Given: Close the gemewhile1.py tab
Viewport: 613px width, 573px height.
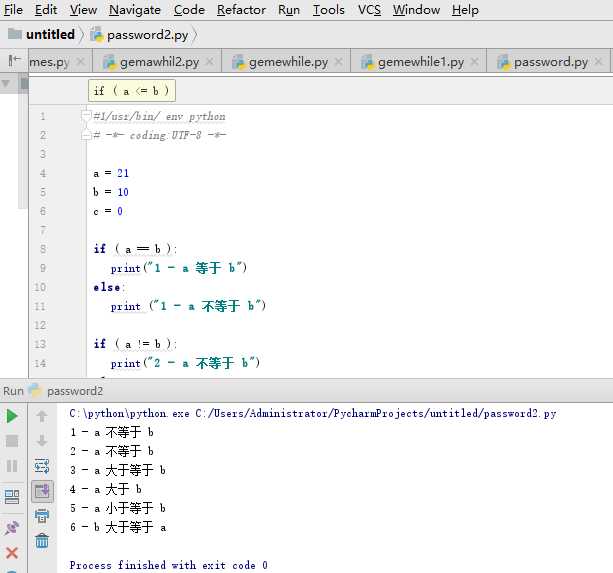Looking at the screenshot, I should tap(474, 61).
